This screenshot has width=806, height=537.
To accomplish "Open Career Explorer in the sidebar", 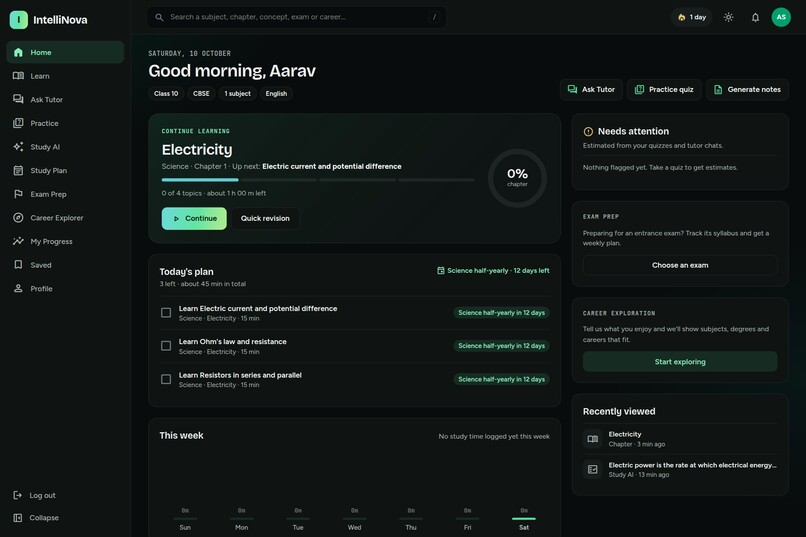I will [65, 218].
